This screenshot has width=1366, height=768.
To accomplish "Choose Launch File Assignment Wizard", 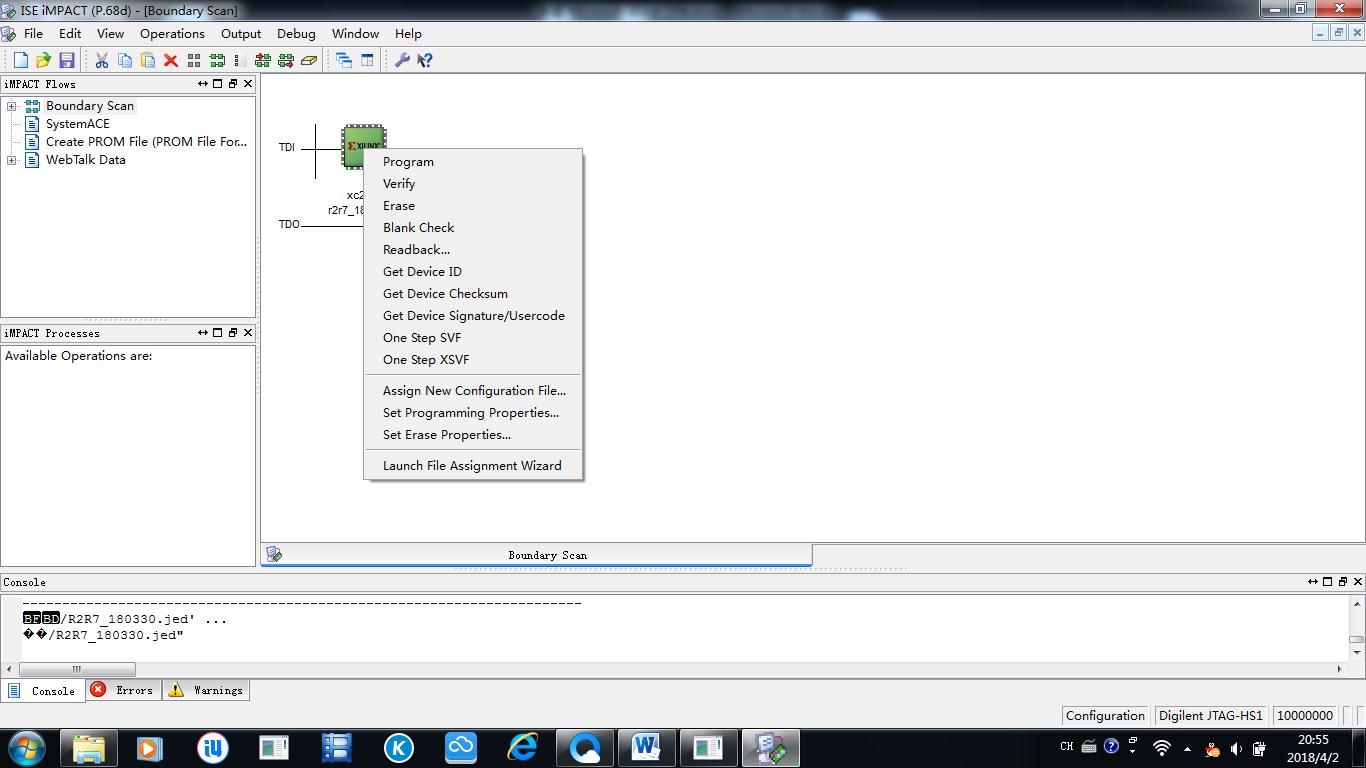I will [473, 466].
